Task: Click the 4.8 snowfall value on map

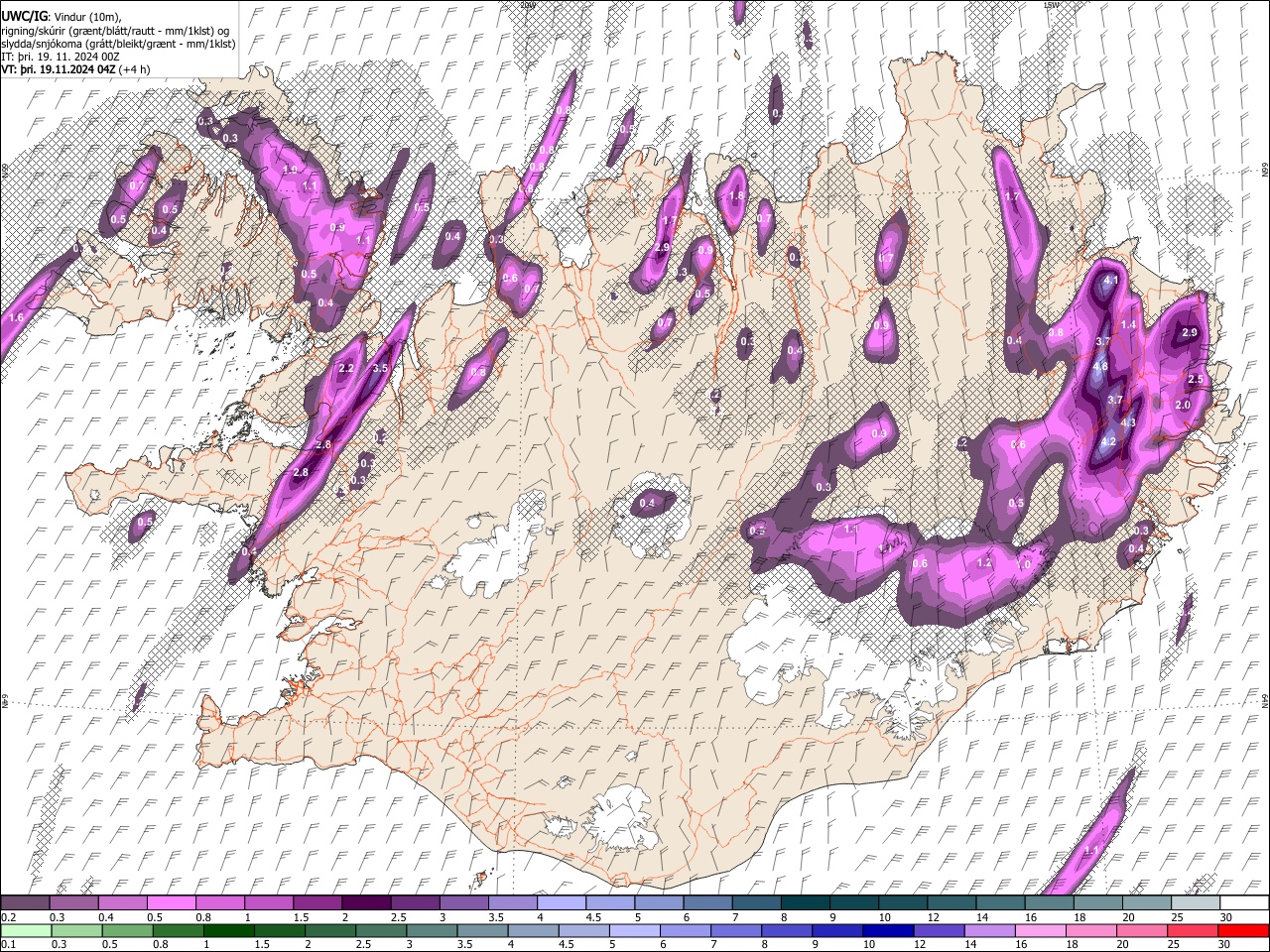Action: pos(1100,366)
